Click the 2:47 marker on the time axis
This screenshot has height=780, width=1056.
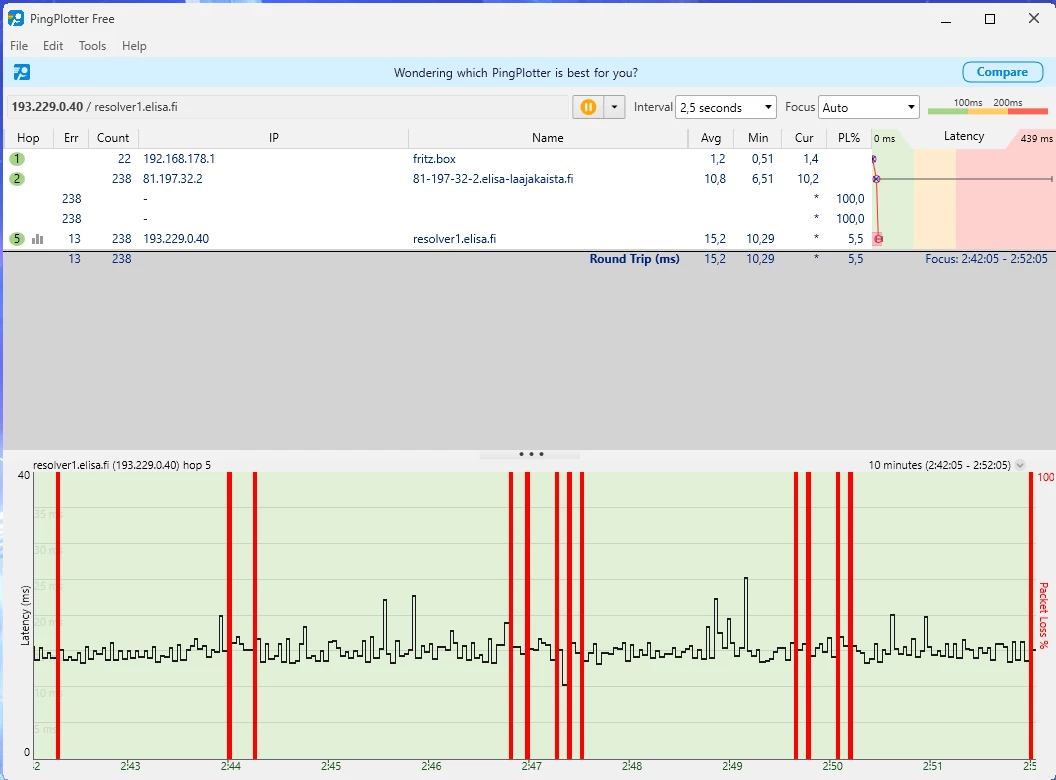[531, 766]
